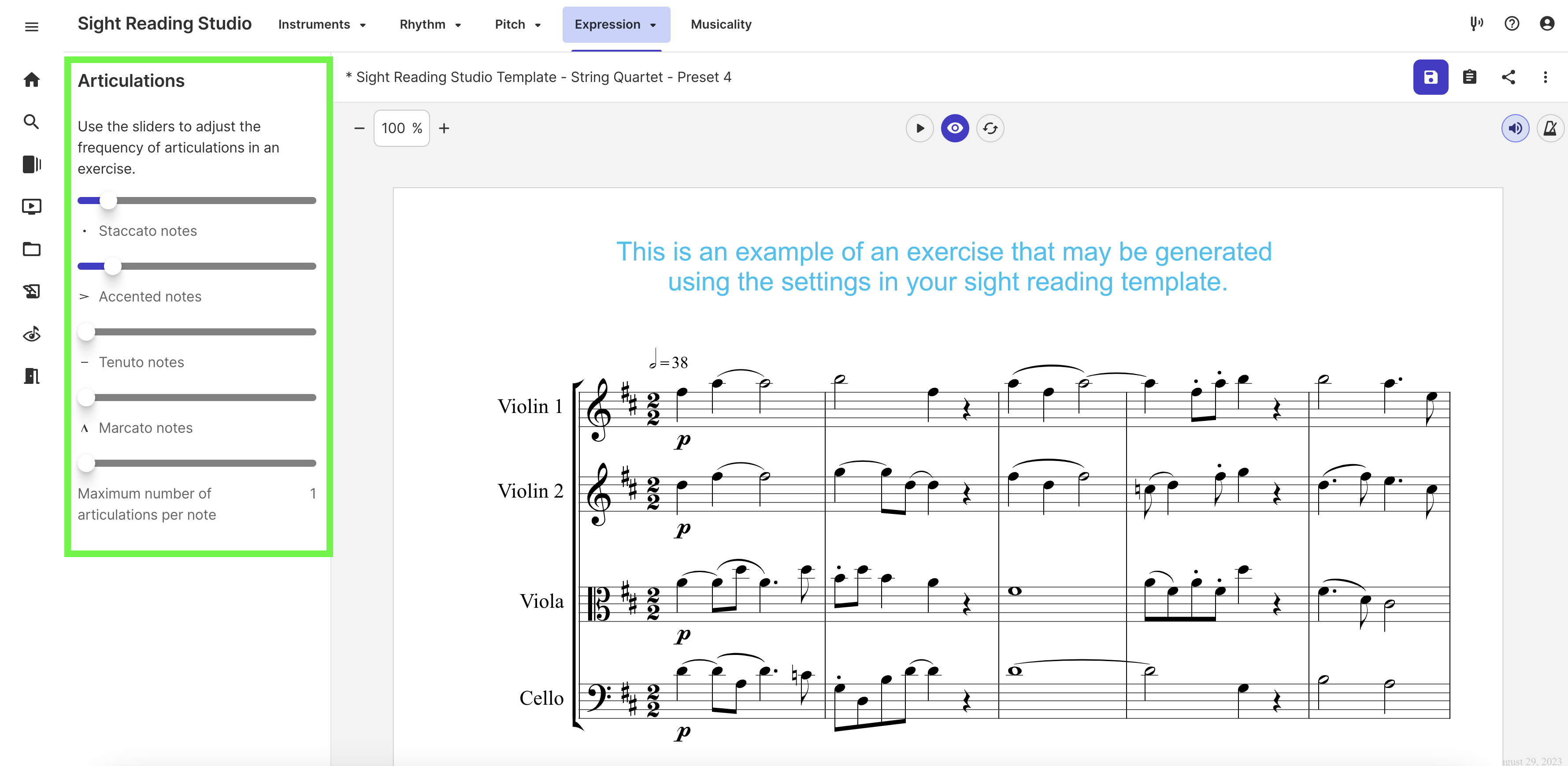Click Maximum number of articulations label
The width and height of the screenshot is (1568, 766).
click(x=147, y=504)
